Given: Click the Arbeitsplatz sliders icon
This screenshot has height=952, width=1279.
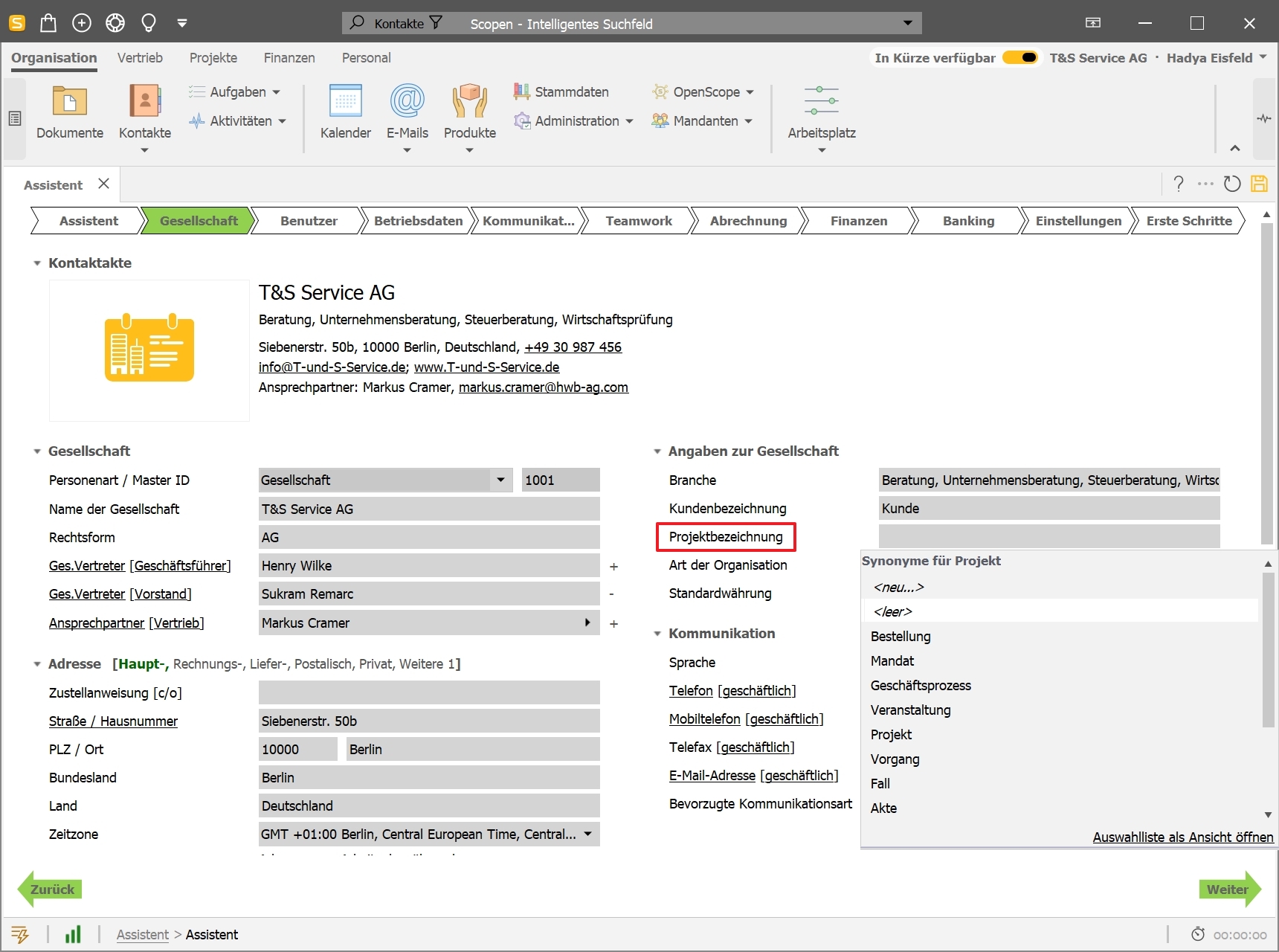Looking at the screenshot, I should click(x=821, y=101).
